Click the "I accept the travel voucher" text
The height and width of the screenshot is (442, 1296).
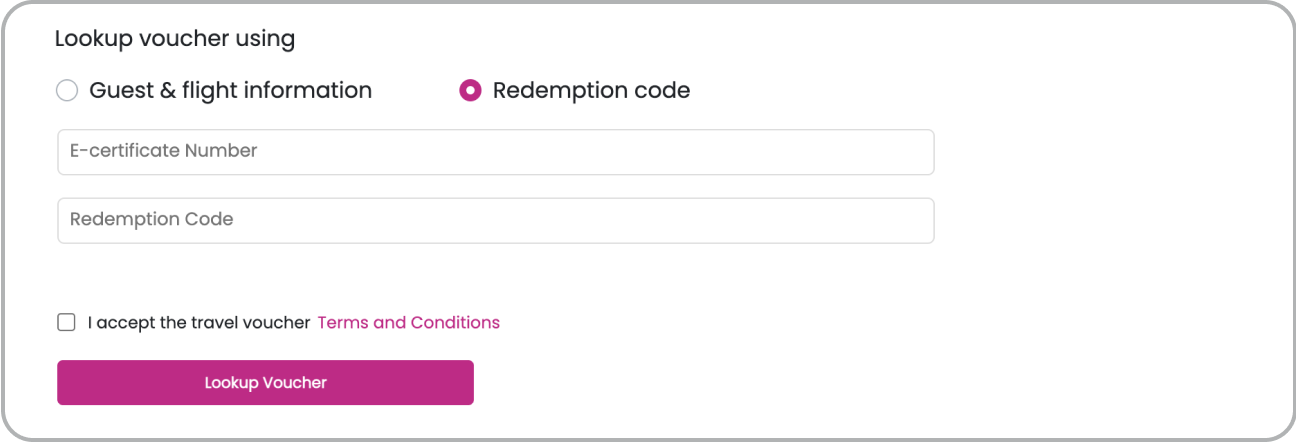pyautogui.click(x=199, y=322)
